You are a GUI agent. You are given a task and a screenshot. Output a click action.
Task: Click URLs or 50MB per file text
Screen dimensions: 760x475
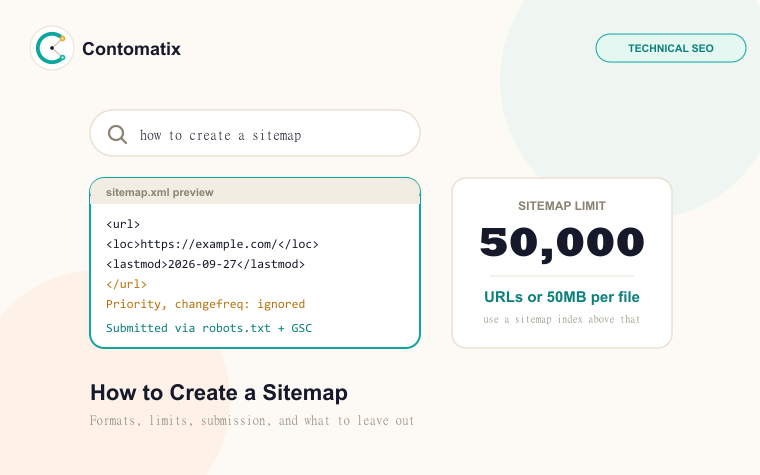tap(562, 297)
